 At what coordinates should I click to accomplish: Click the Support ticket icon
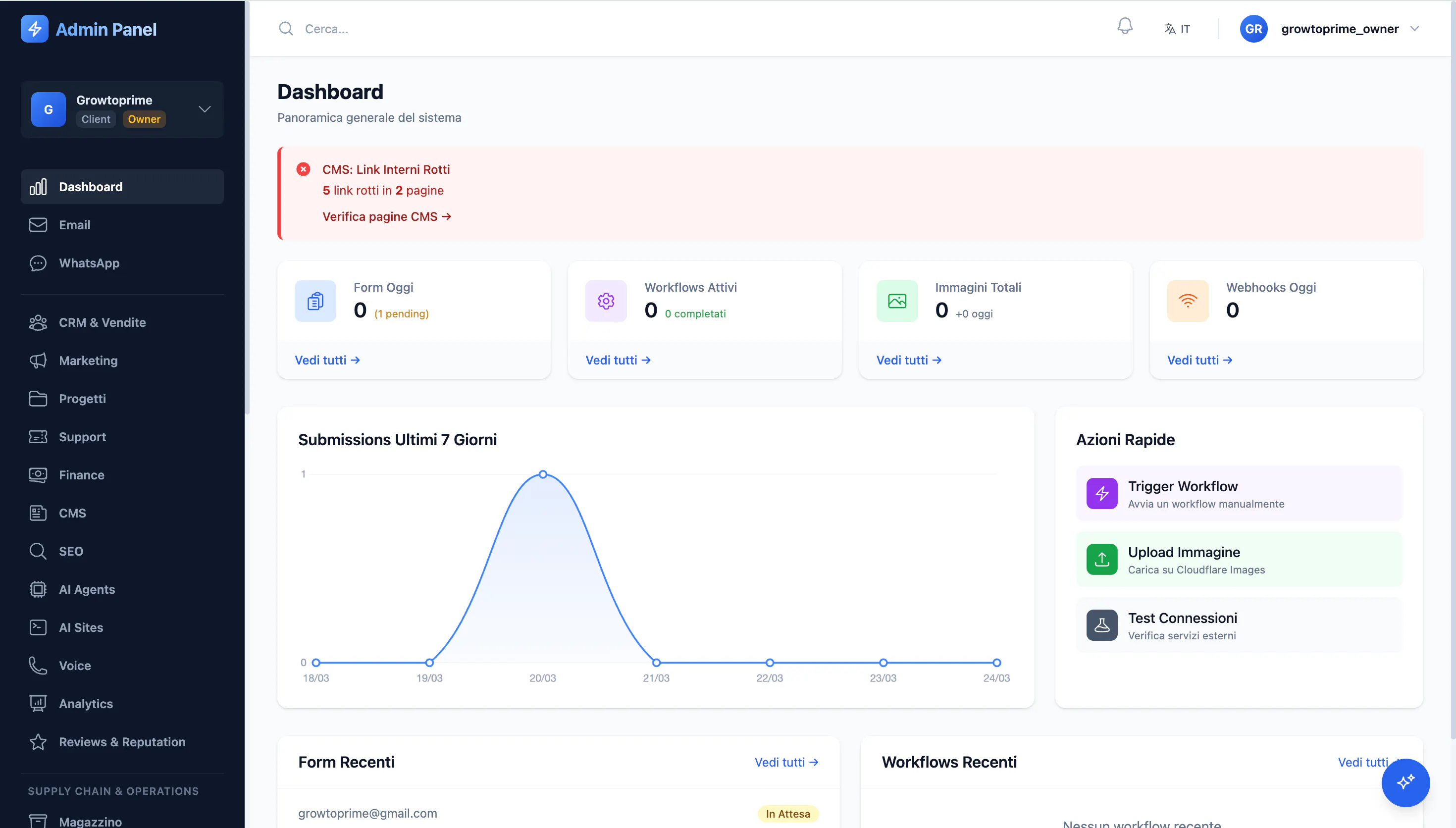coord(38,437)
